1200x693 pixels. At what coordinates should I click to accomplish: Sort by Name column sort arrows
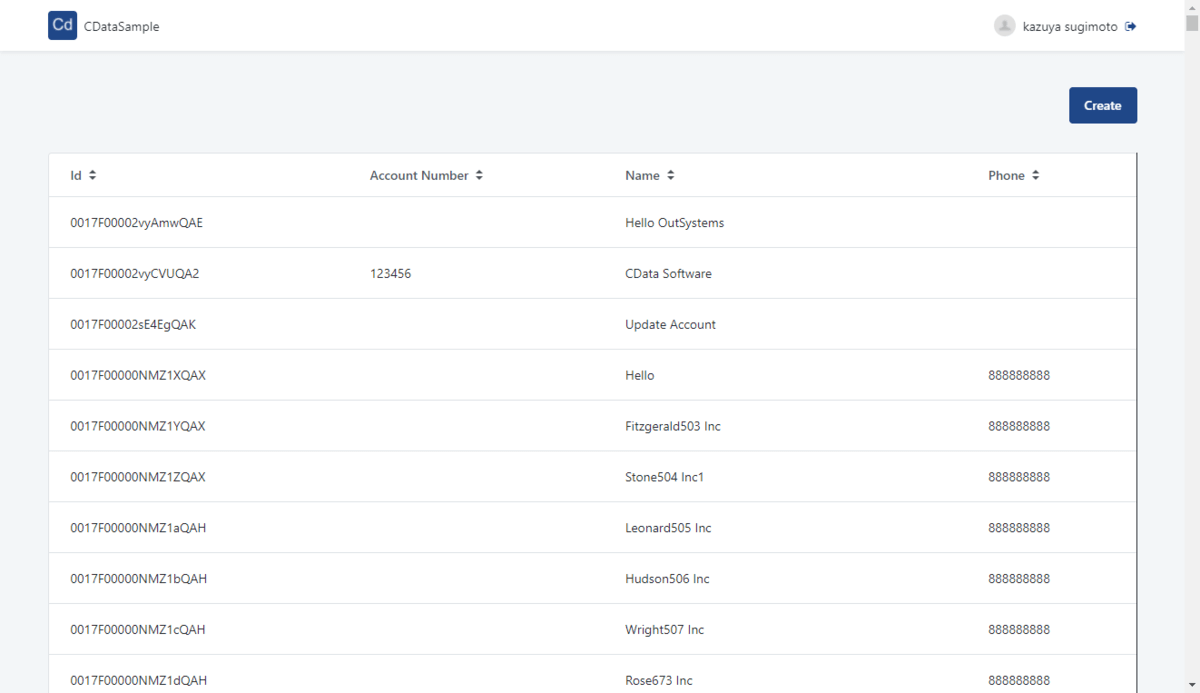coord(670,175)
